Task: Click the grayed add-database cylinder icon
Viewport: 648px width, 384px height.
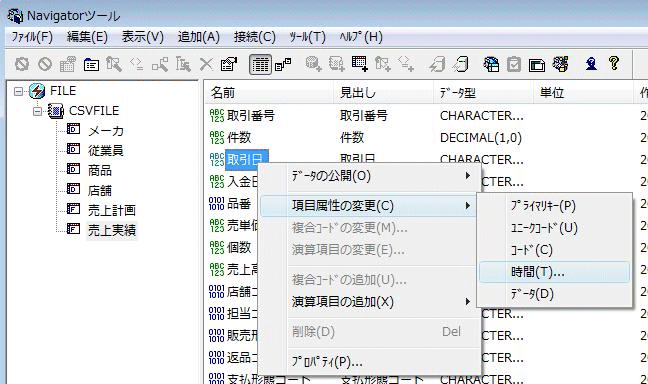Action: point(314,64)
